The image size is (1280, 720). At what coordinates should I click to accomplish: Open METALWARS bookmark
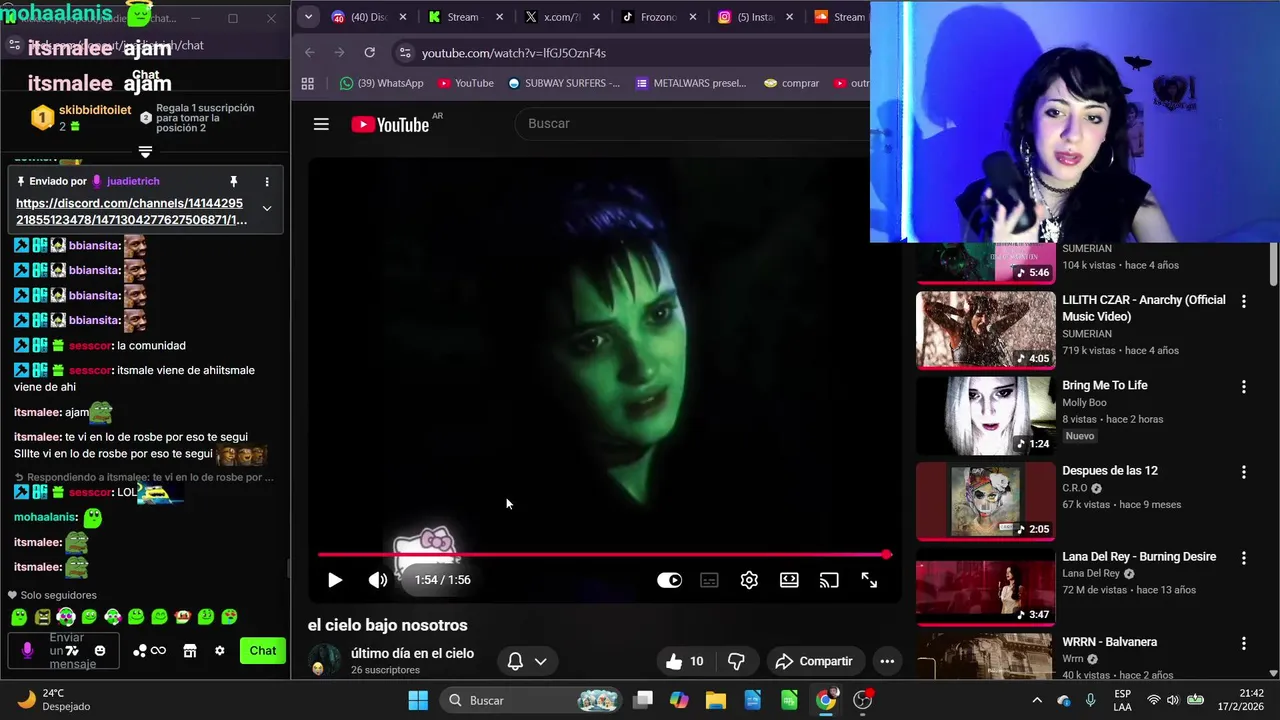(691, 83)
